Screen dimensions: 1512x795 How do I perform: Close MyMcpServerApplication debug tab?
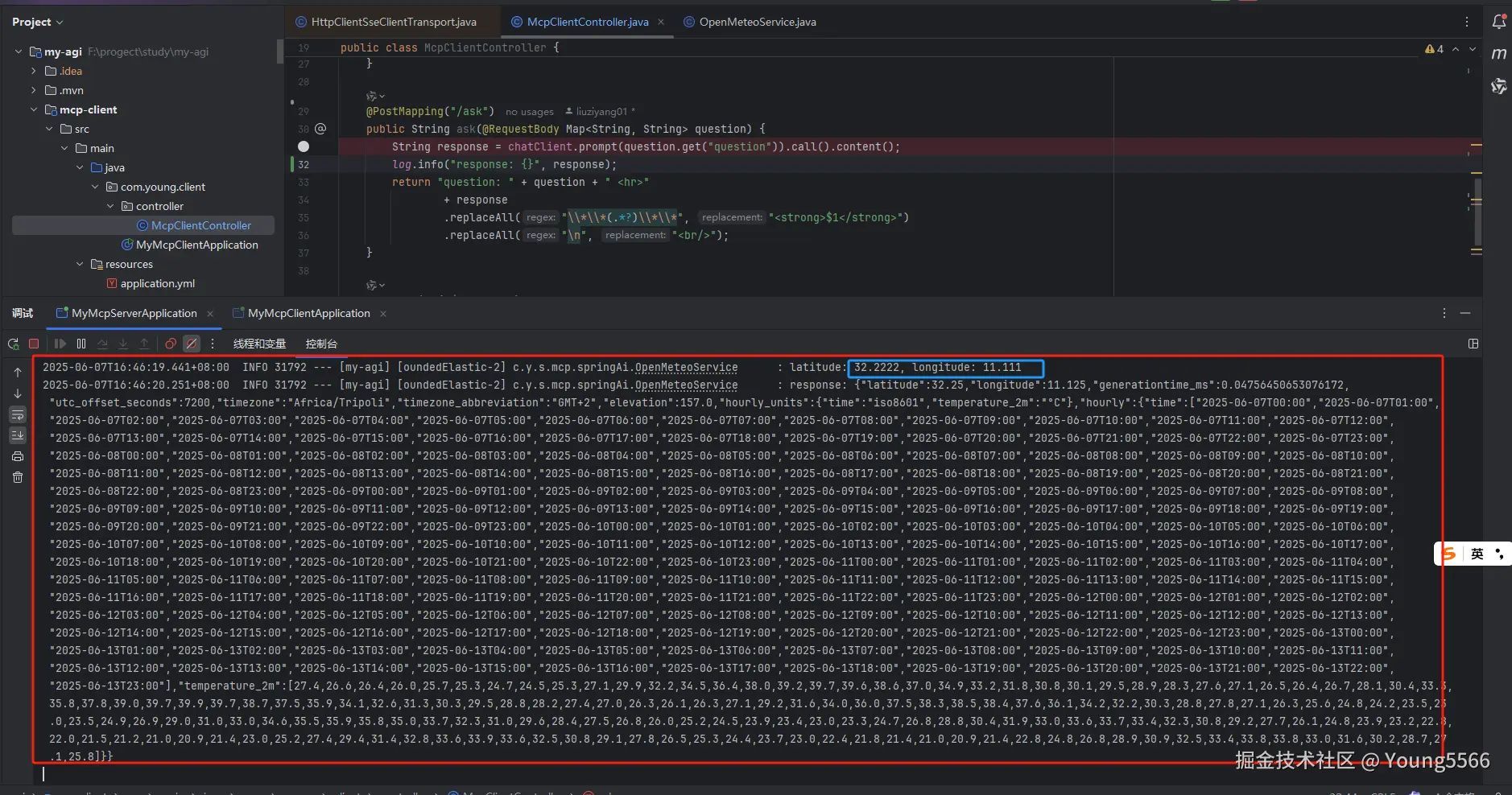pyautogui.click(x=210, y=314)
